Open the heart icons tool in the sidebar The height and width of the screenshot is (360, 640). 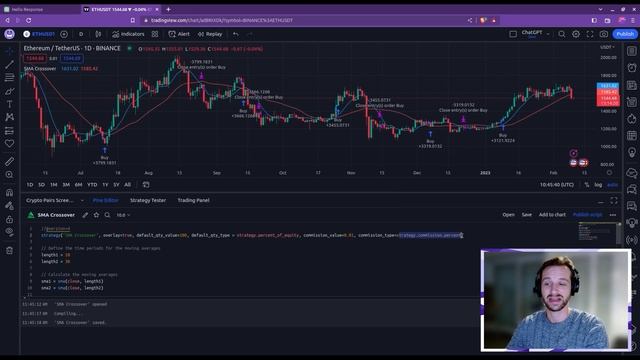point(9,144)
